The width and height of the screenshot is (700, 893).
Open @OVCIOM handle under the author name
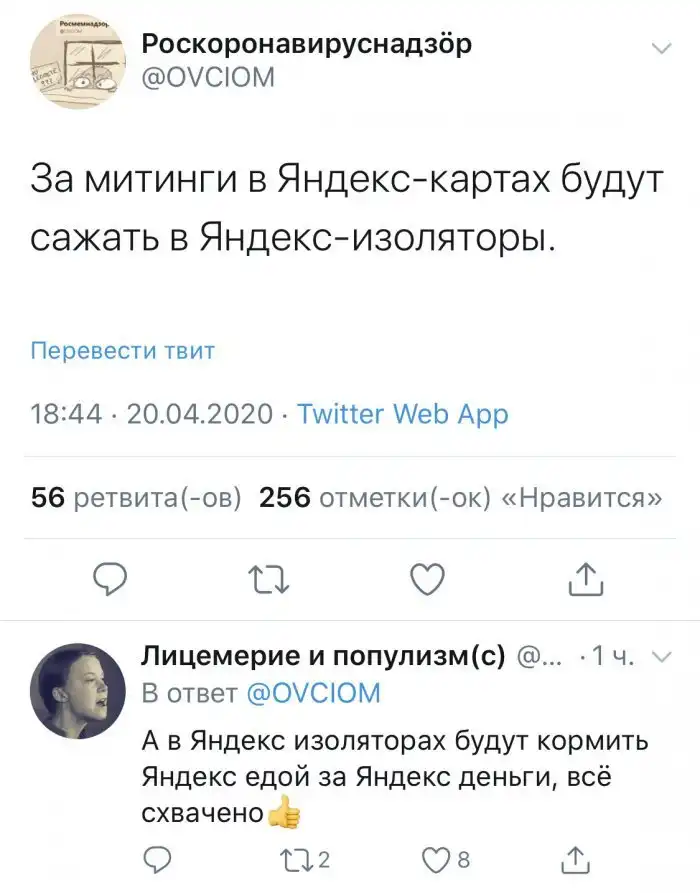[208, 78]
